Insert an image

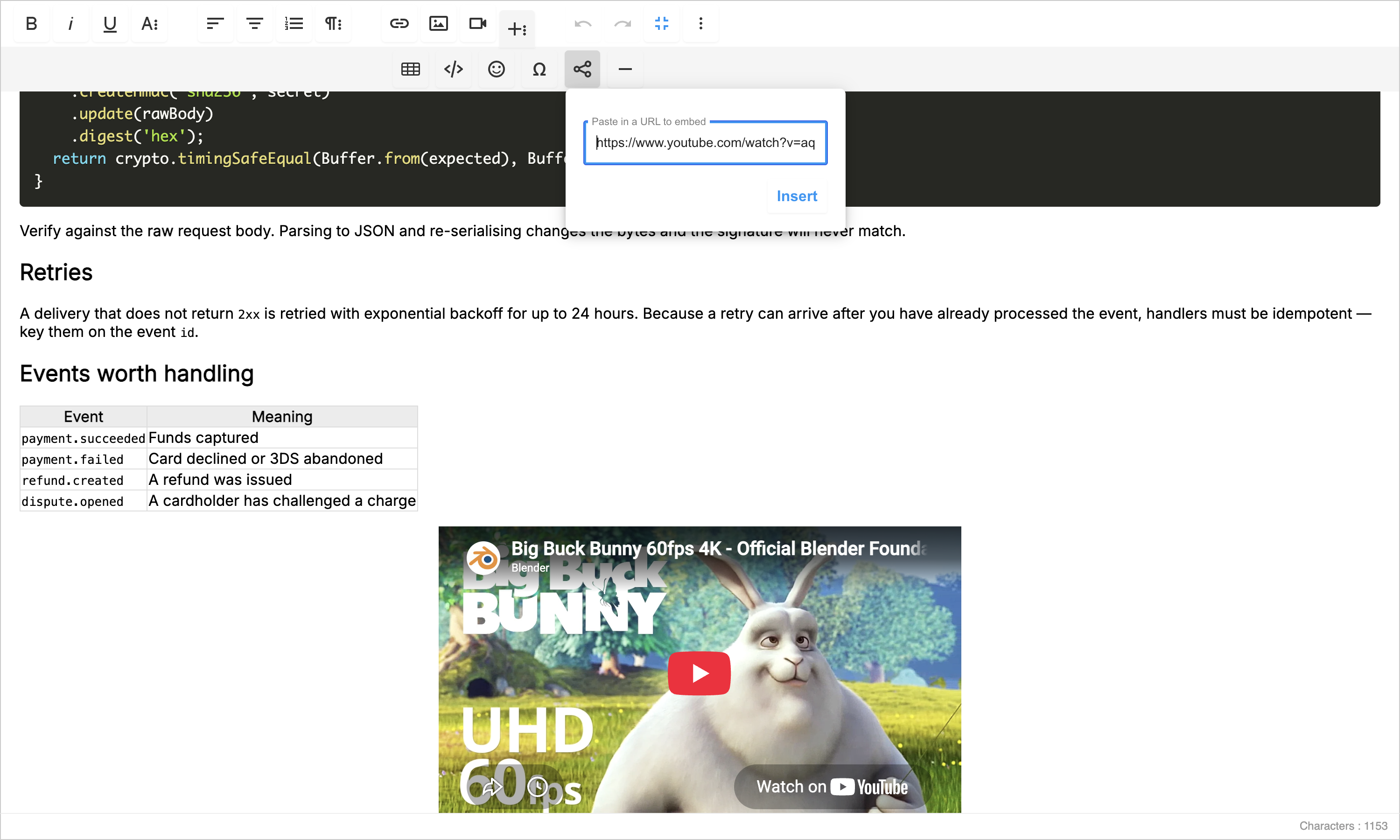pyautogui.click(x=439, y=24)
